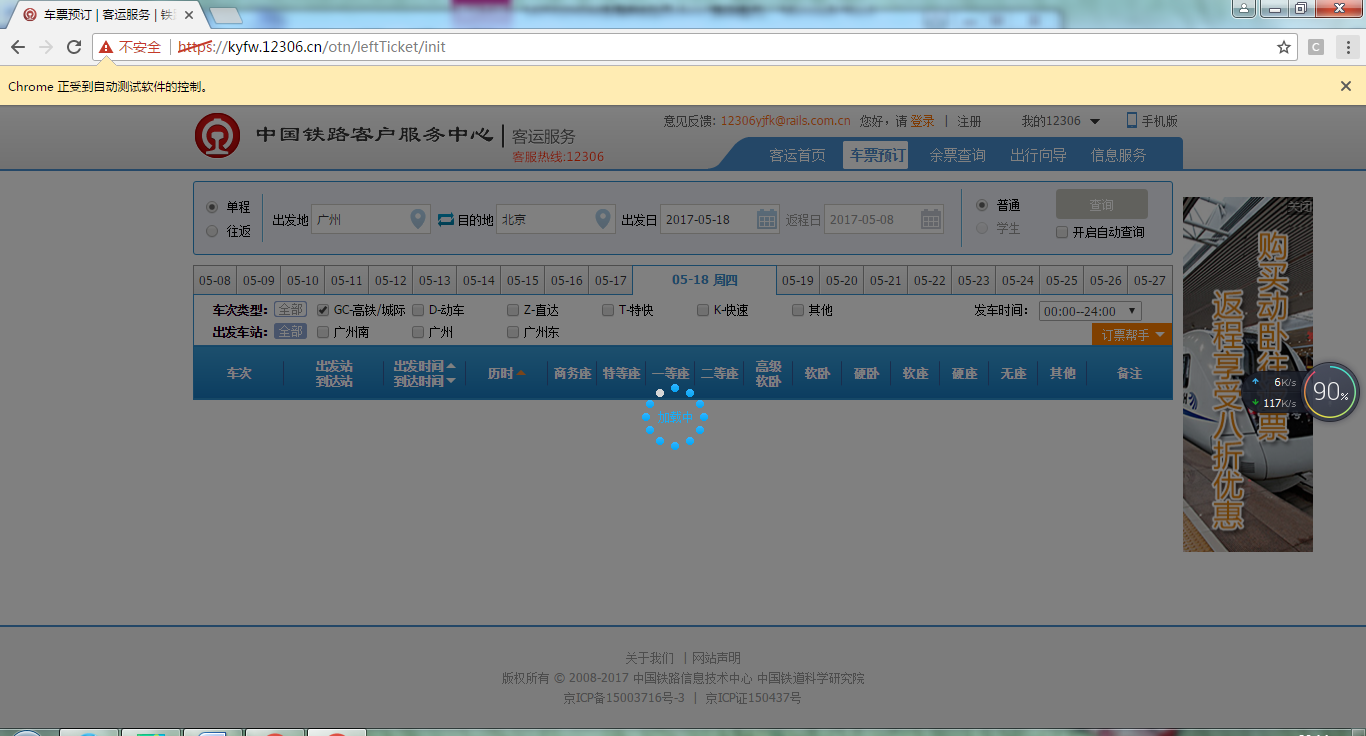Open the return date calendar icon
This screenshot has width=1366, height=736.
(931, 219)
